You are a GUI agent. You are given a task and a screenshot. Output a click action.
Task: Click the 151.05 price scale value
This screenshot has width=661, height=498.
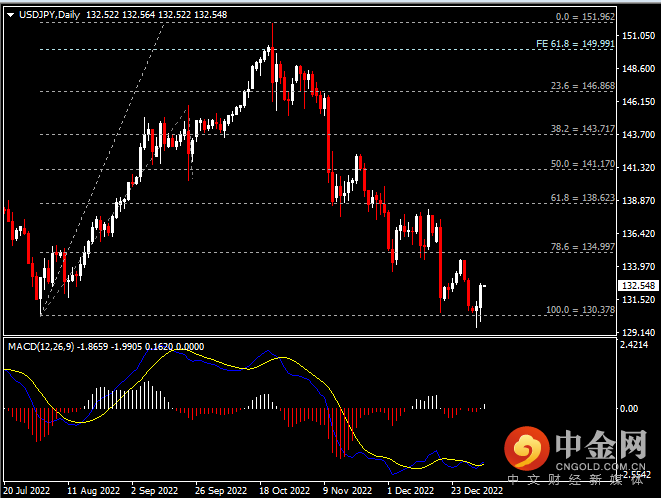point(635,36)
